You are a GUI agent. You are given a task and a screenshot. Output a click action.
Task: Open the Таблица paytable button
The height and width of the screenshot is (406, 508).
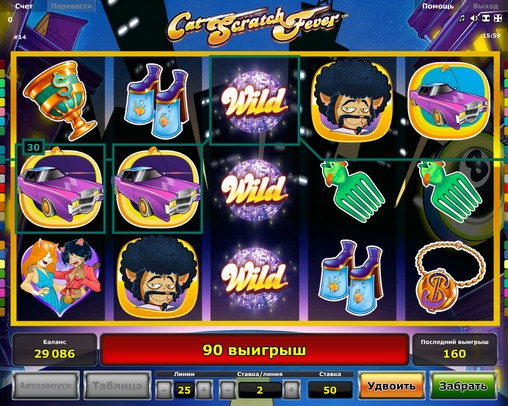(117, 386)
